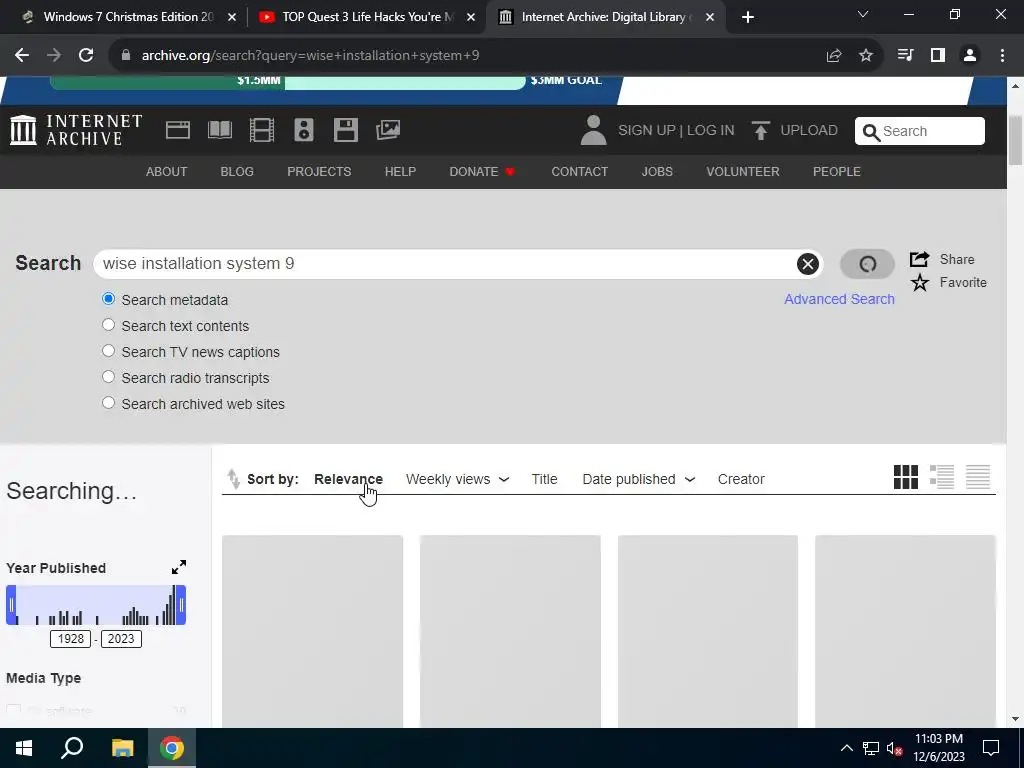
Task: Open Chrome media controls icon
Action: click(x=905, y=56)
